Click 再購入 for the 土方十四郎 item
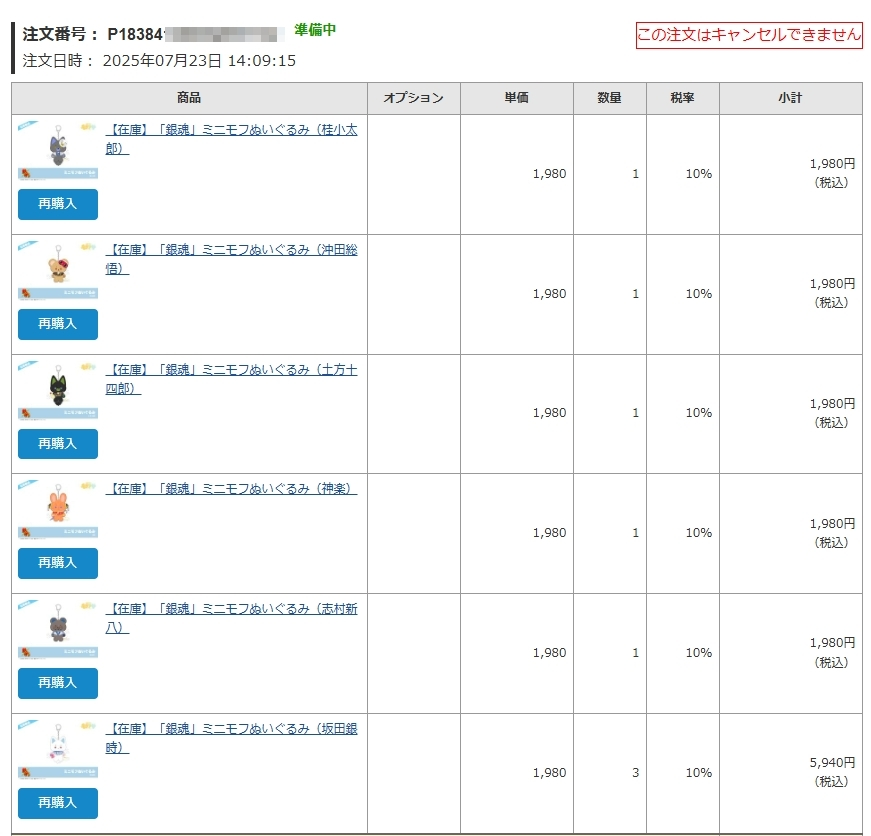Viewport: 871px width, 836px height. coord(58,444)
